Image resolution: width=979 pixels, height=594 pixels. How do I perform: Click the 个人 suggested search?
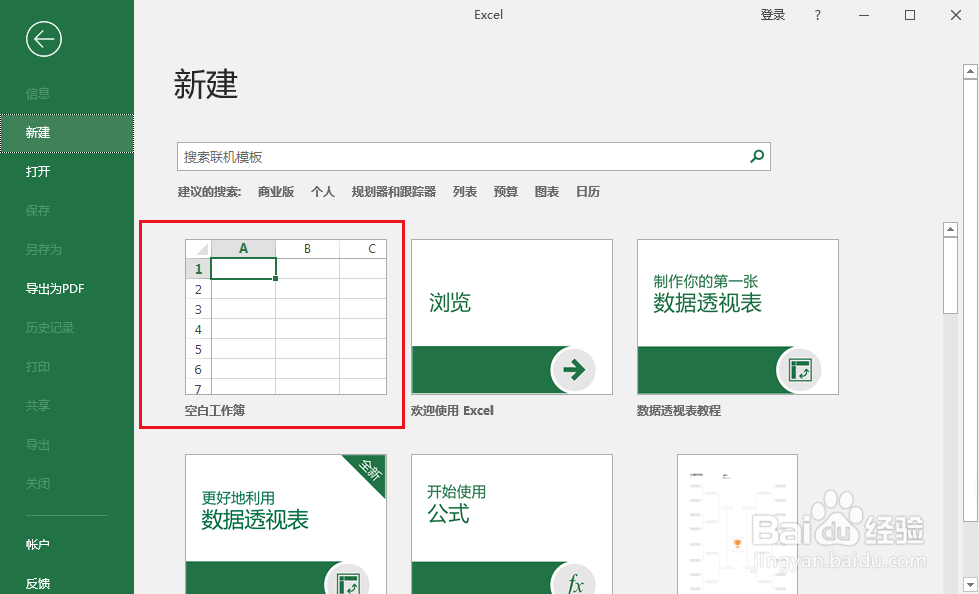pos(323,192)
